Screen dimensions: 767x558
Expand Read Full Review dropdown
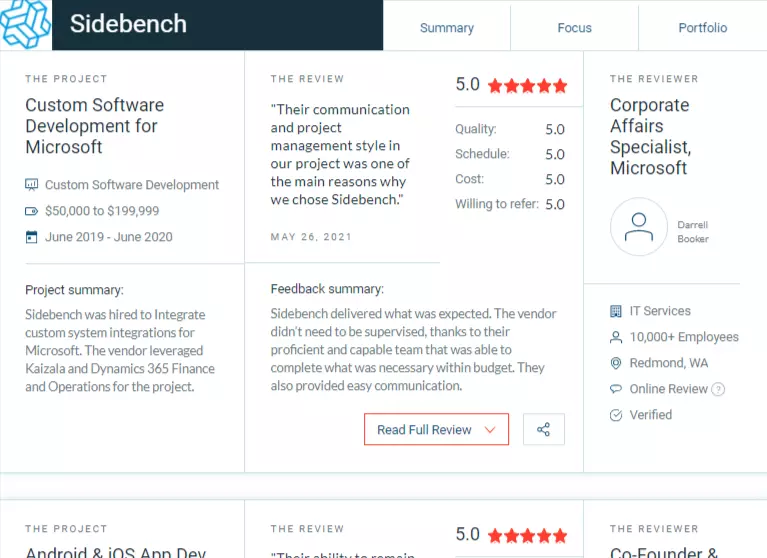click(x=436, y=429)
